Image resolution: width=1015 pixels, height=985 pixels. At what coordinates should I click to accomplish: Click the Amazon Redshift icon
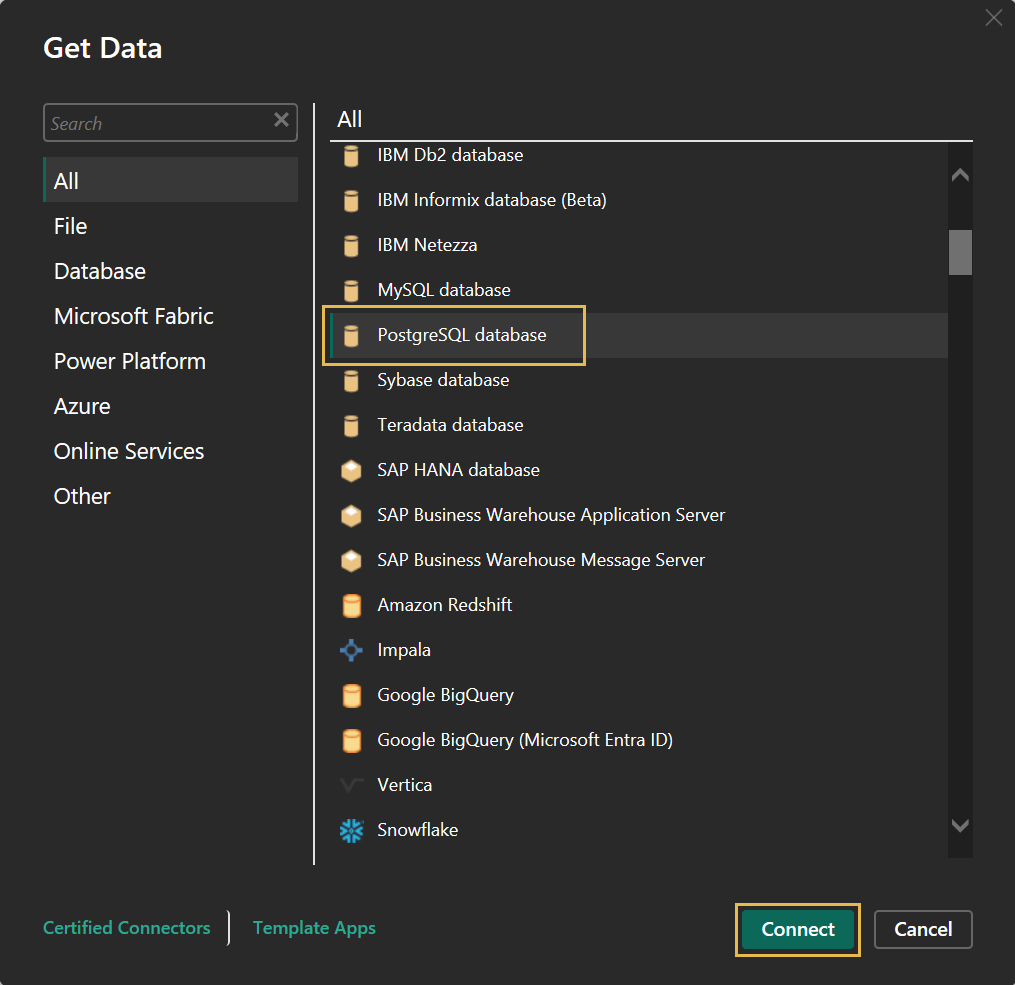351,606
